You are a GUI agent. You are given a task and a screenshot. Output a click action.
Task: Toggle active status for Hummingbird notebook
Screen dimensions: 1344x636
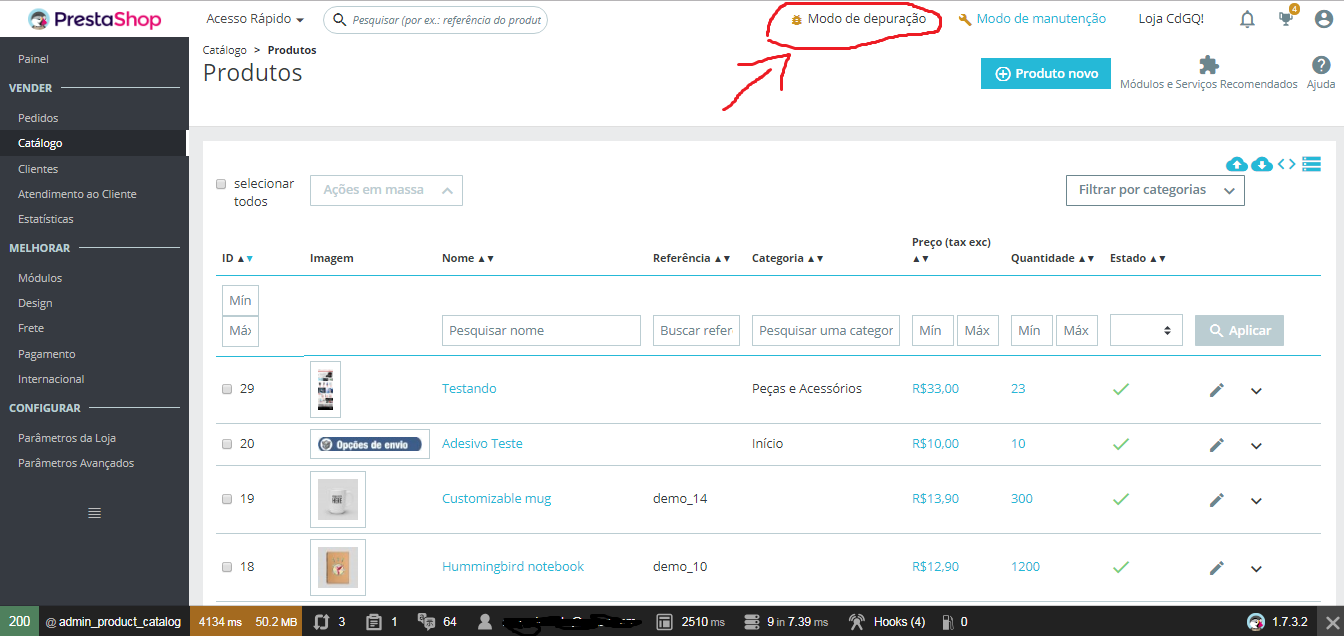tap(1121, 567)
